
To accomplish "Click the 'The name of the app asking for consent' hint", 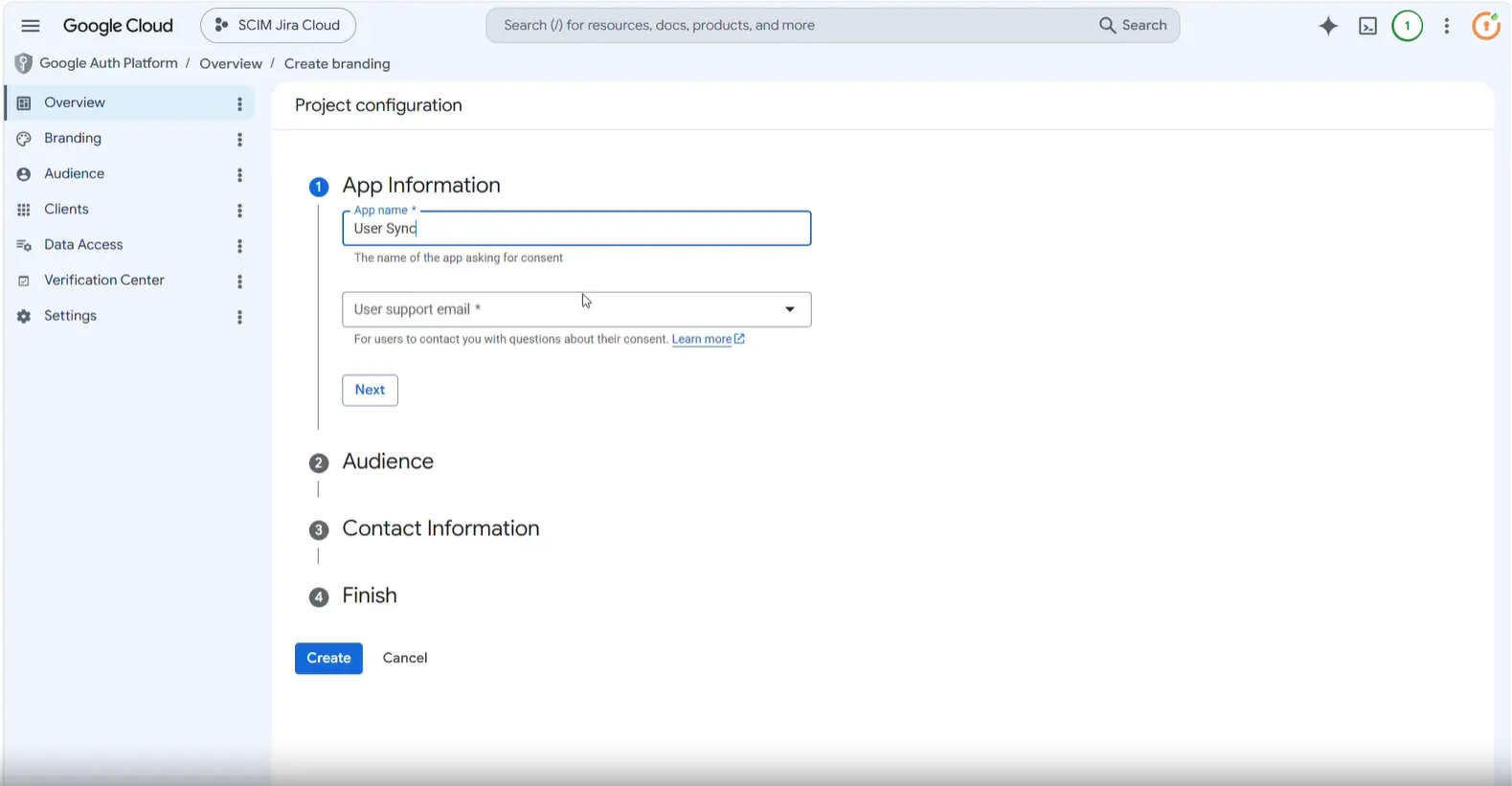I will click(459, 258).
